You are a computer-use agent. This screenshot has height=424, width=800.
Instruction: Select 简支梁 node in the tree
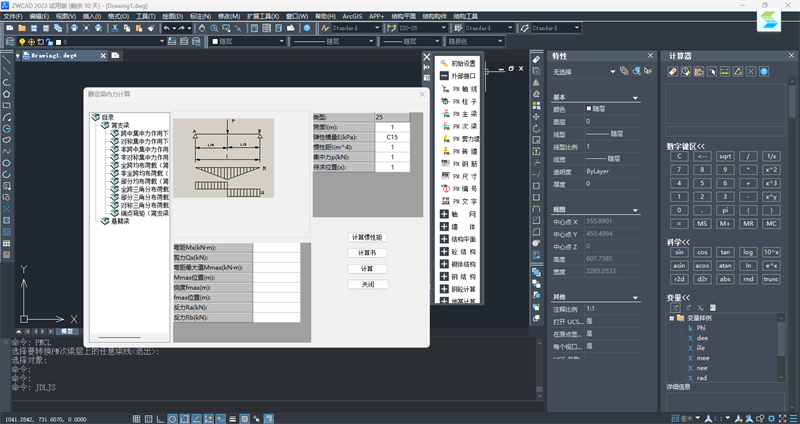pyautogui.click(x=119, y=125)
